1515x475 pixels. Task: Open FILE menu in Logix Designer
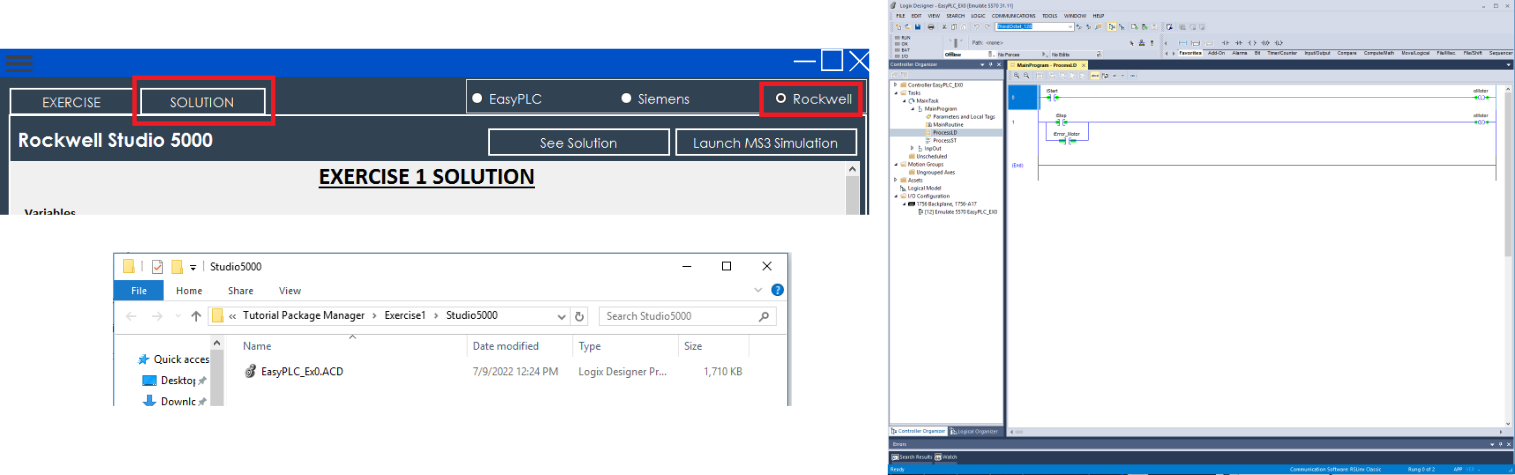pyautogui.click(x=900, y=16)
